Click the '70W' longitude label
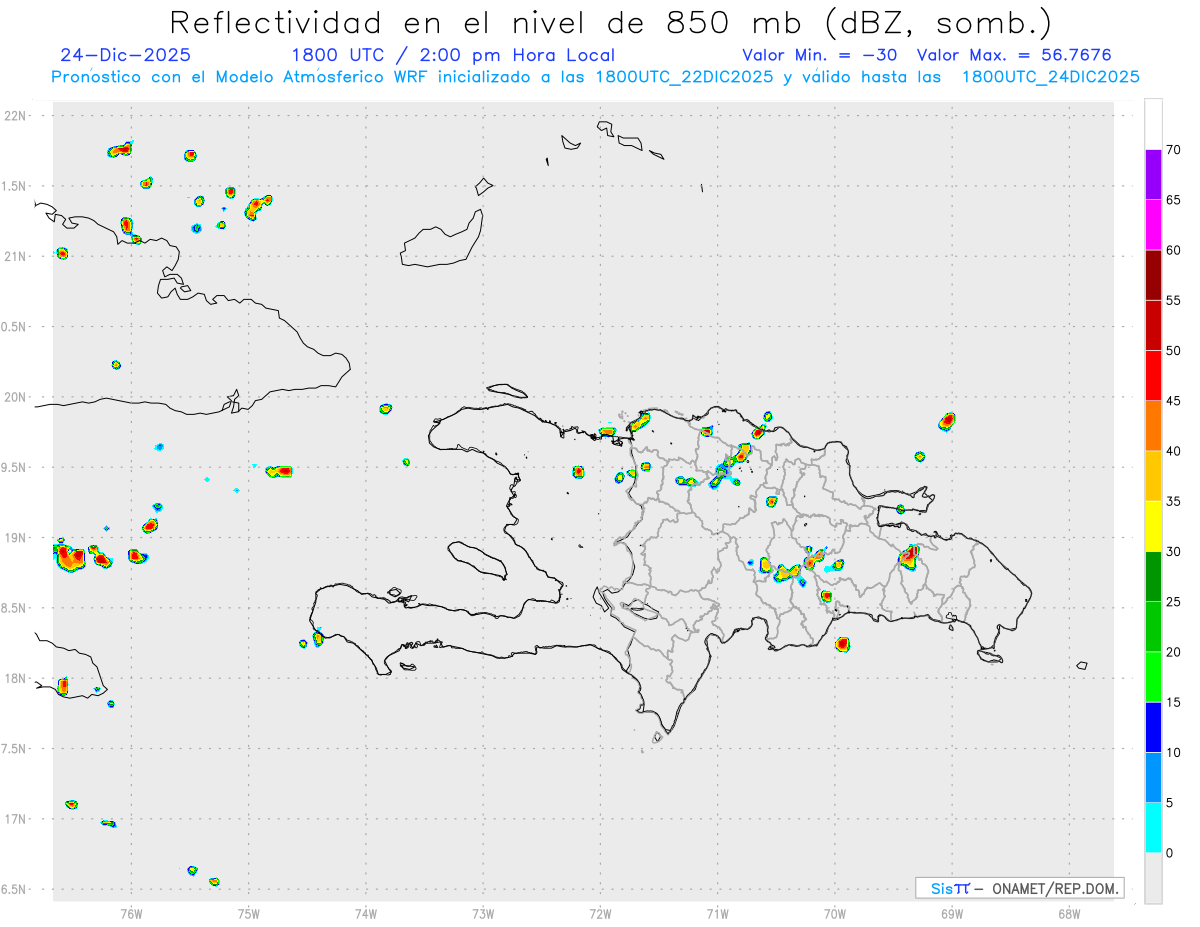The image size is (1200, 927). point(835,913)
